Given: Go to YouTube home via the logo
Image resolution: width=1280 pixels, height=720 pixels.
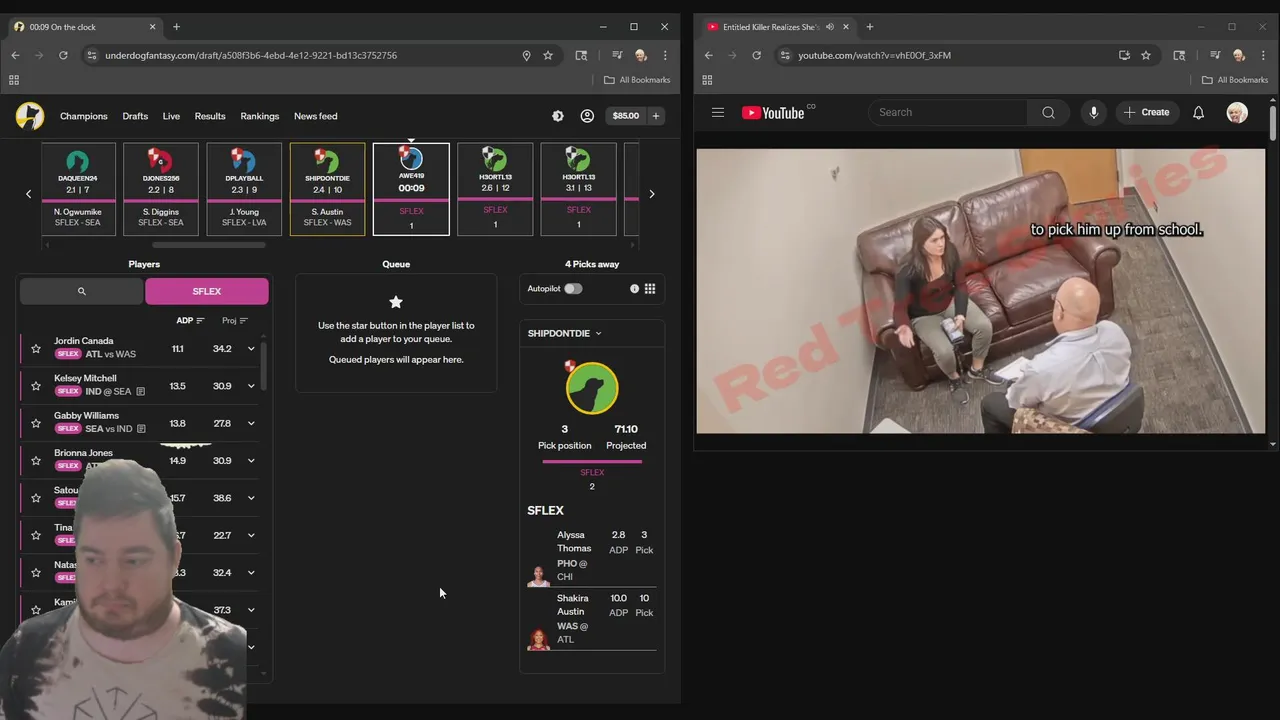Looking at the screenshot, I should (x=773, y=113).
